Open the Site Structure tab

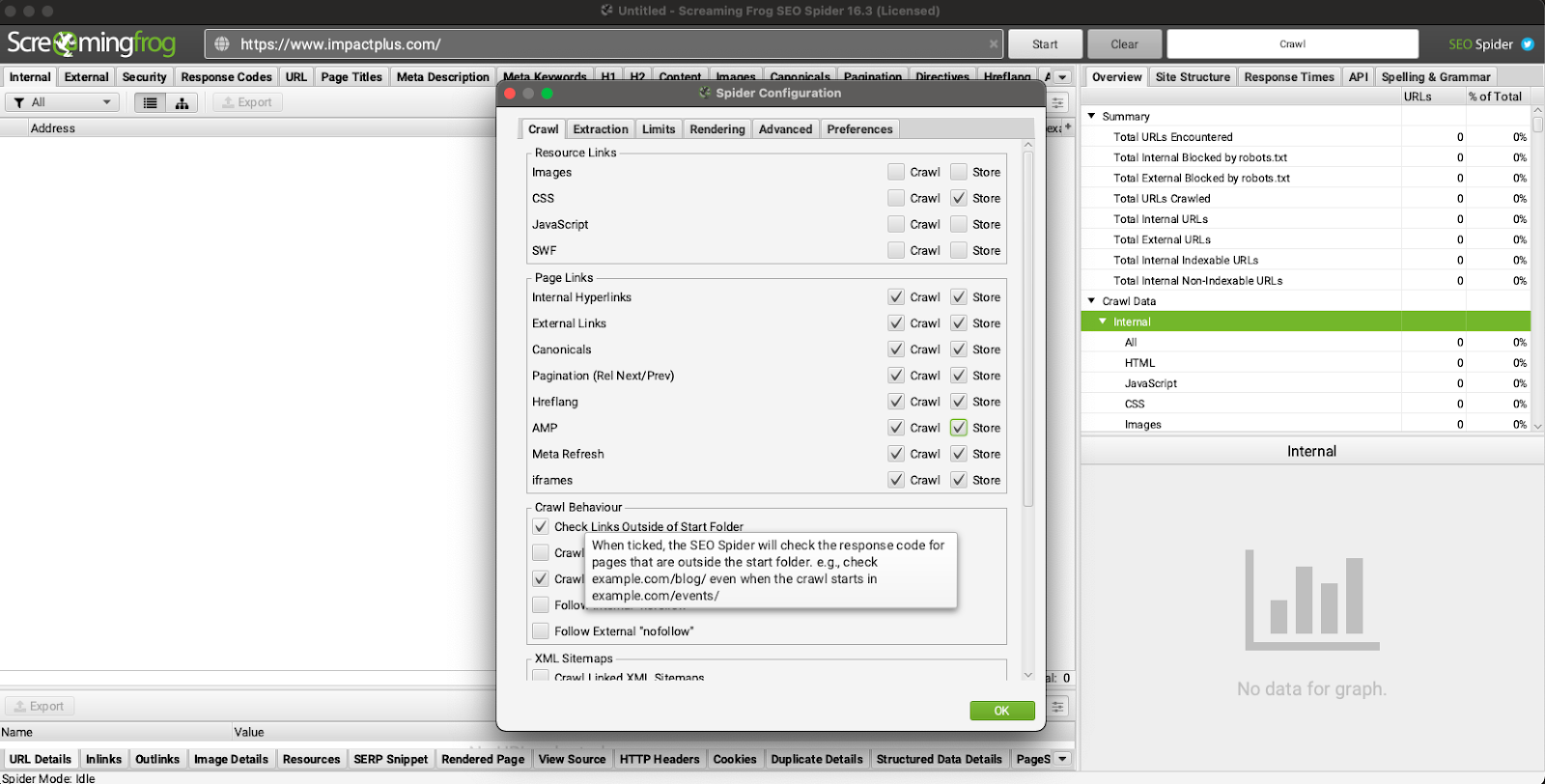[x=1193, y=77]
